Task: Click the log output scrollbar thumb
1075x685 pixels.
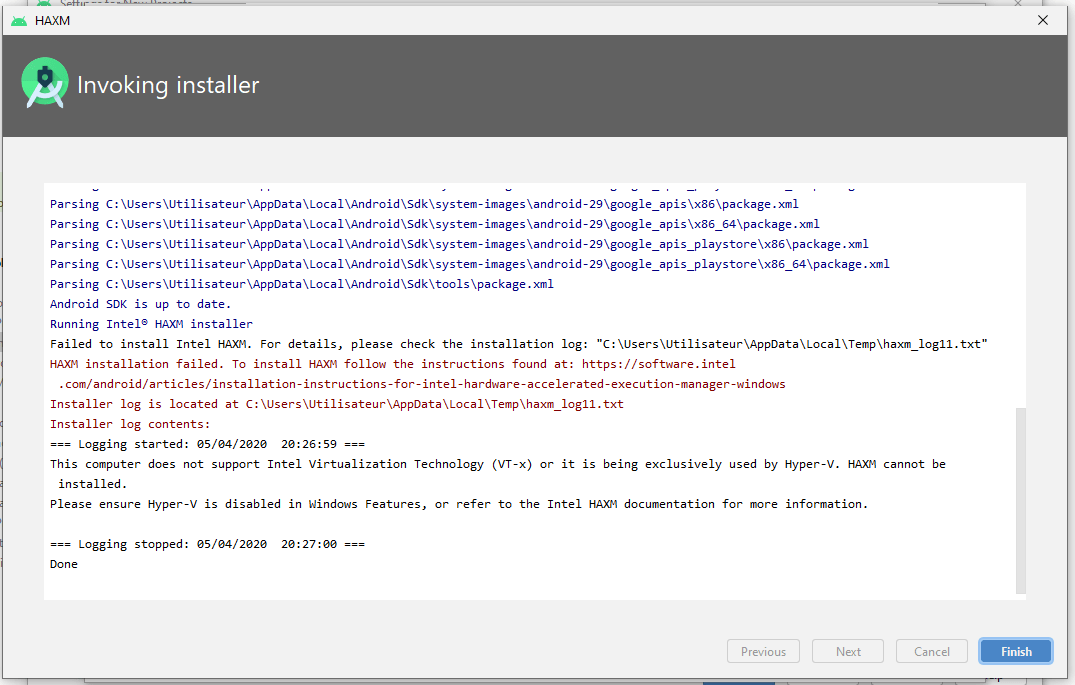Action: click(1020, 498)
